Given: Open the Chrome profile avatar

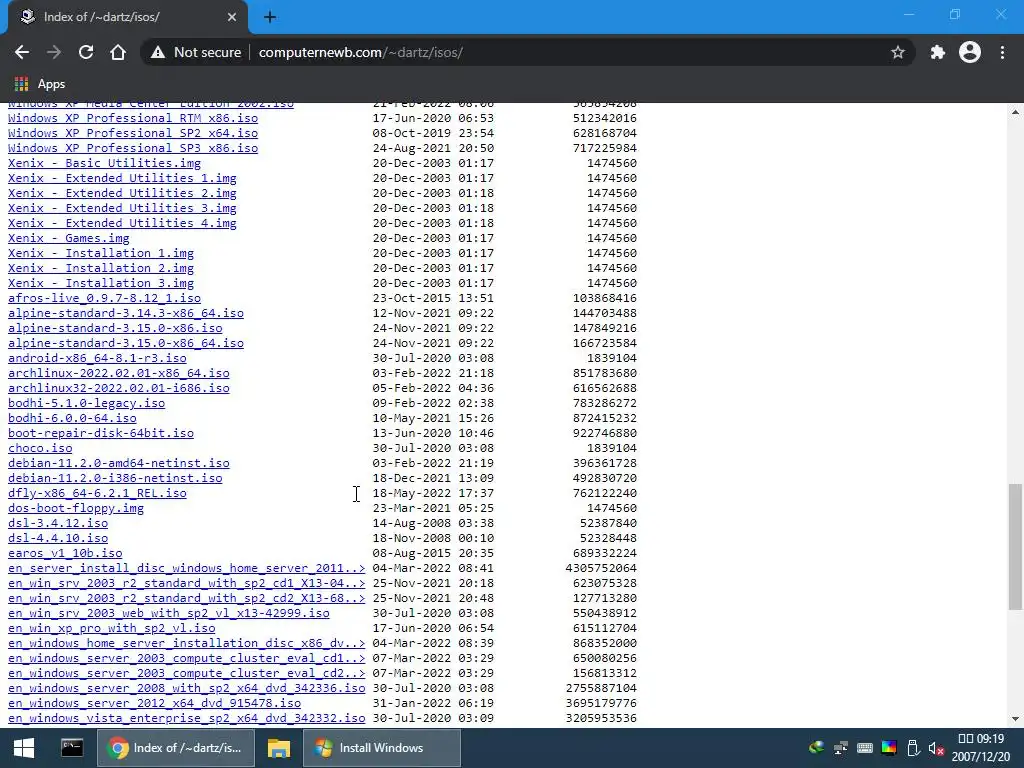Looking at the screenshot, I should coord(970,52).
